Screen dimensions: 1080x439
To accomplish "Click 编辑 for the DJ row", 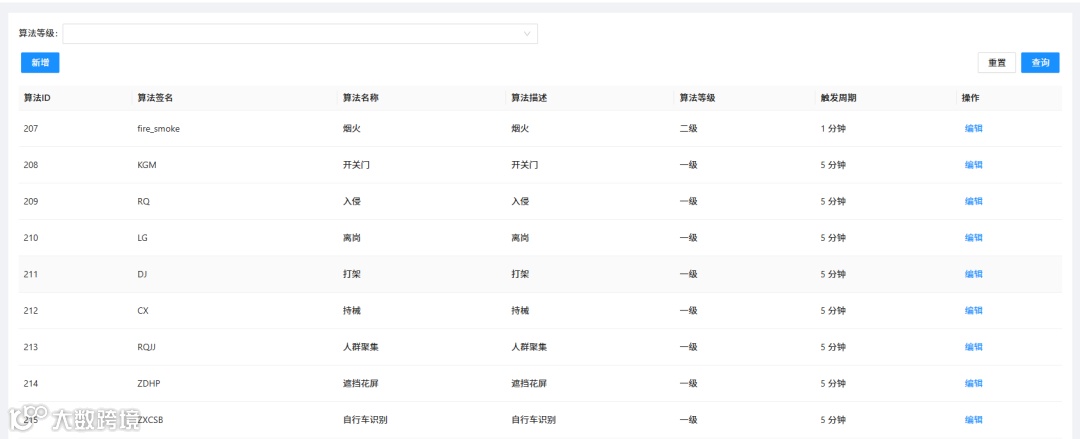I will click(x=973, y=274).
